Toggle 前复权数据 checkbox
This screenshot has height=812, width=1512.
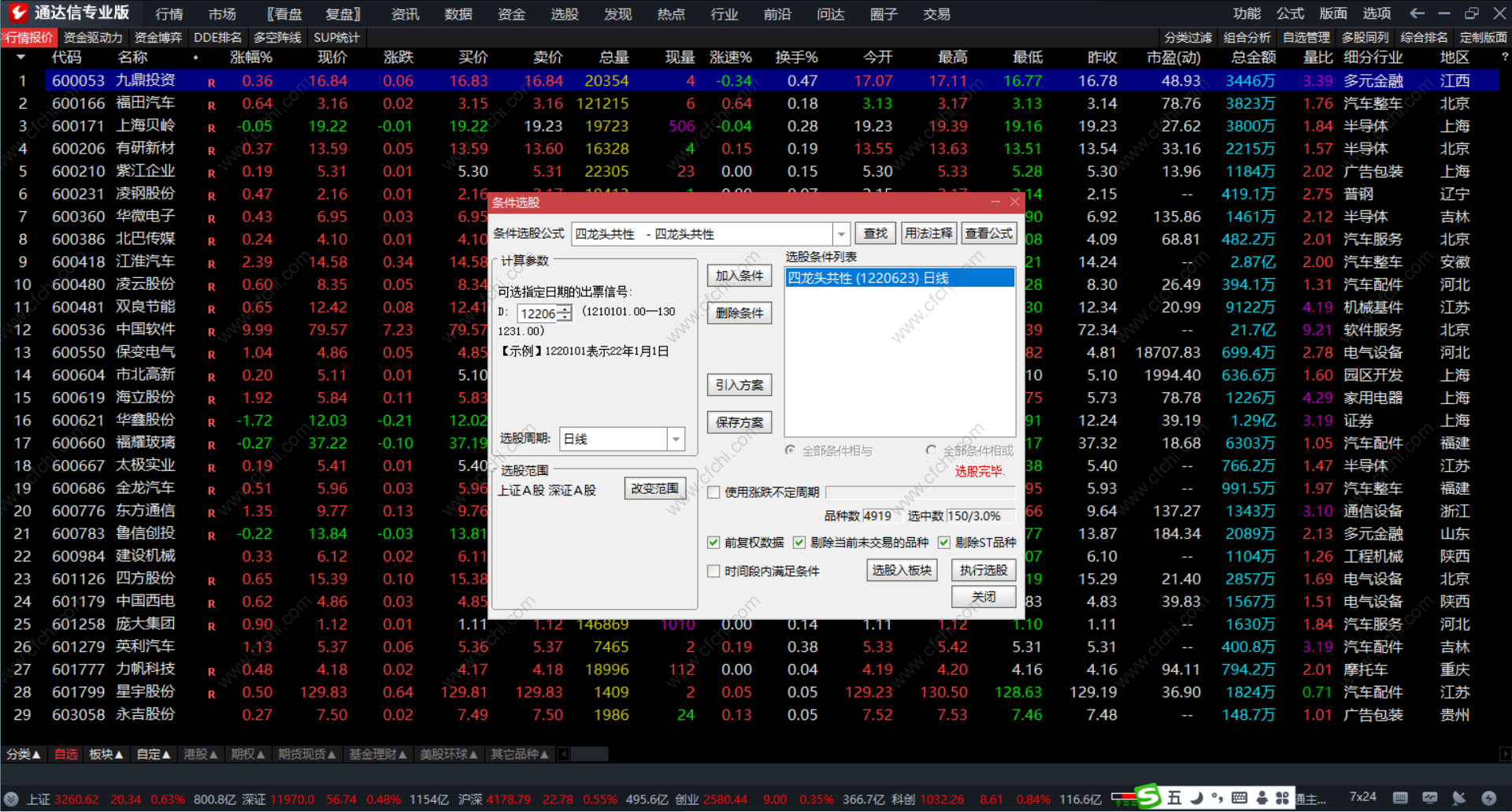tap(713, 543)
